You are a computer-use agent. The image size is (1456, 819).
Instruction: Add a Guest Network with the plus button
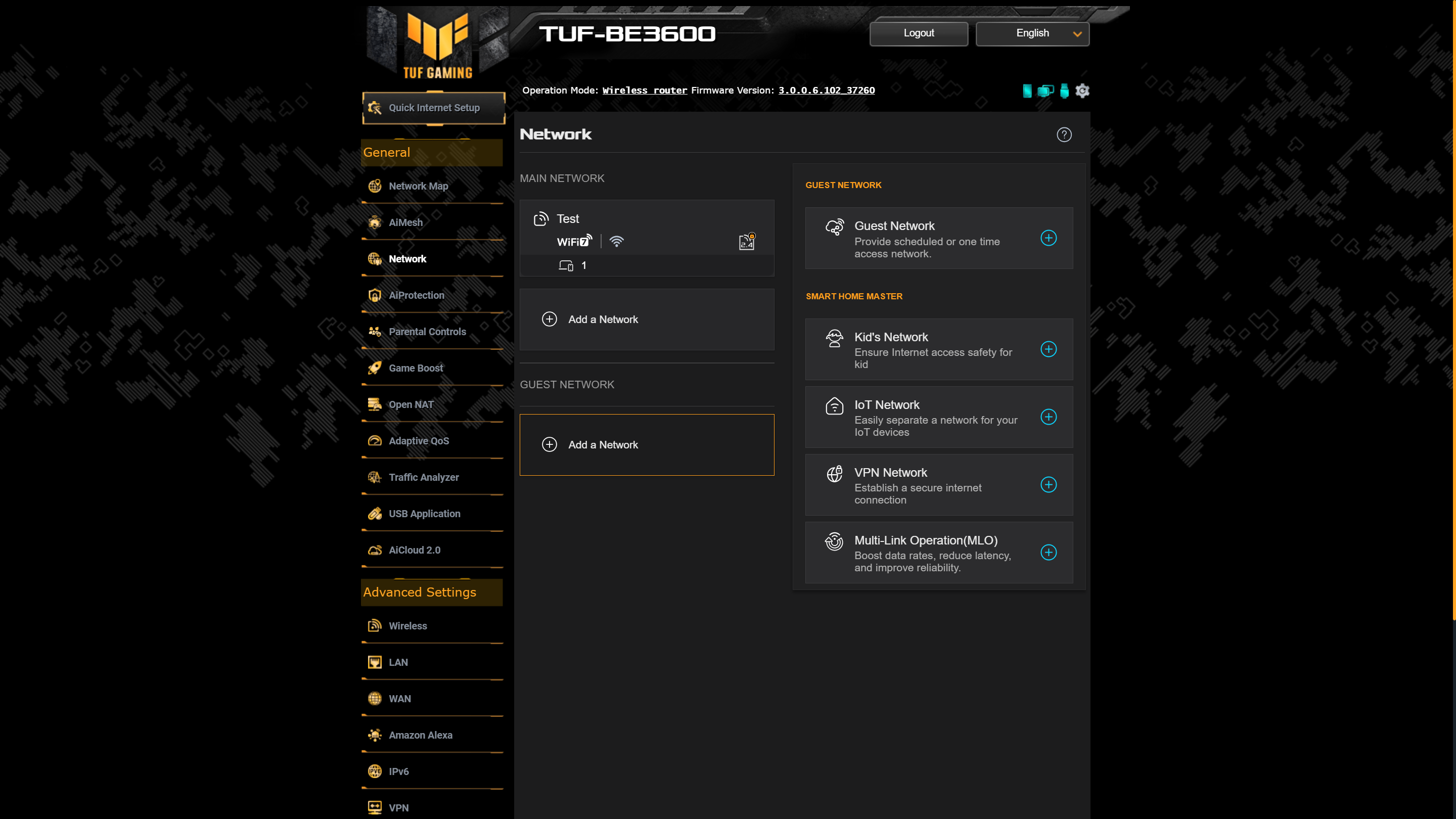(x=1049, y=238)
